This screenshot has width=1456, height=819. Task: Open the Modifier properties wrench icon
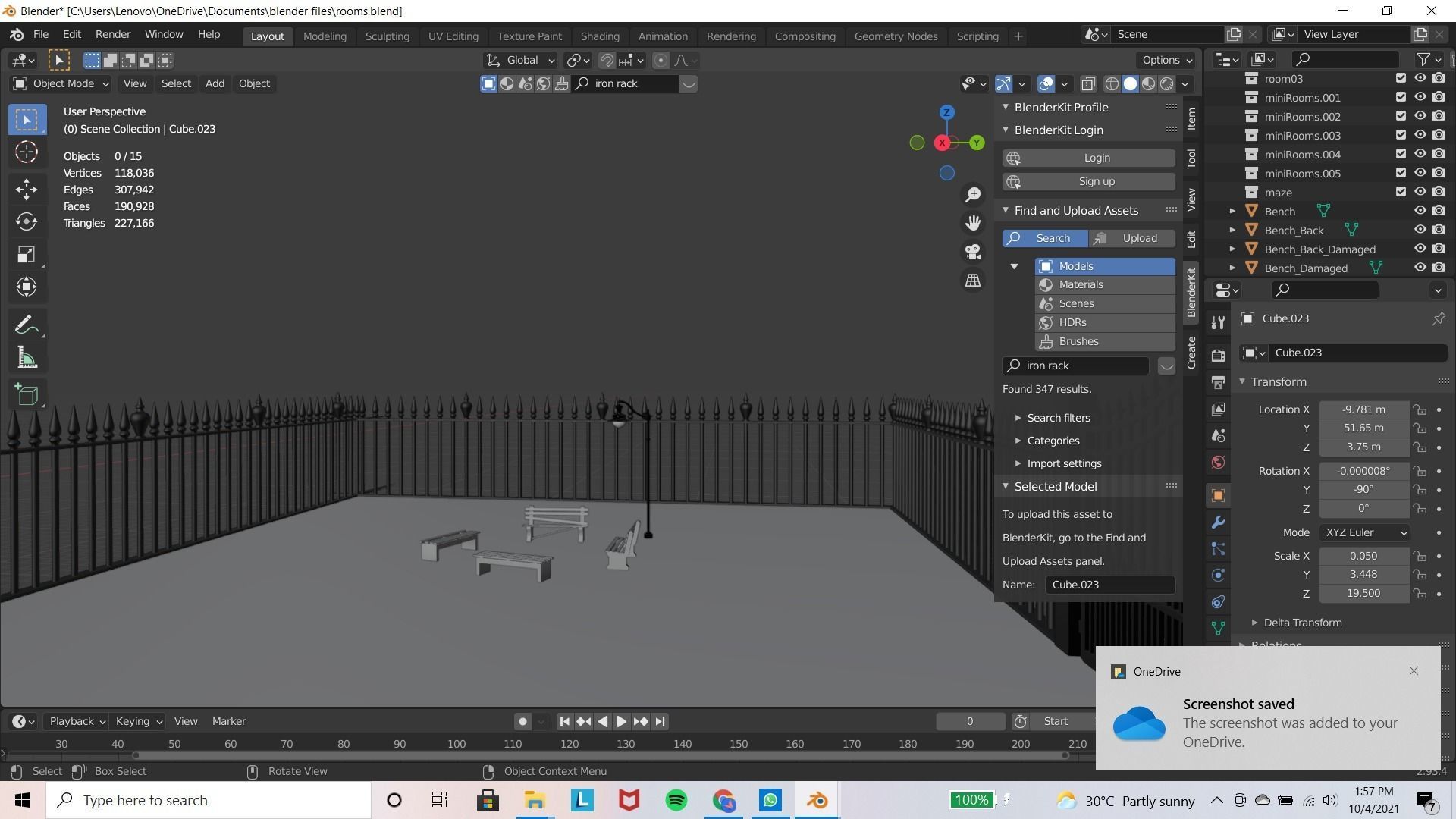pyautogui.click(x=1218, y=522)
